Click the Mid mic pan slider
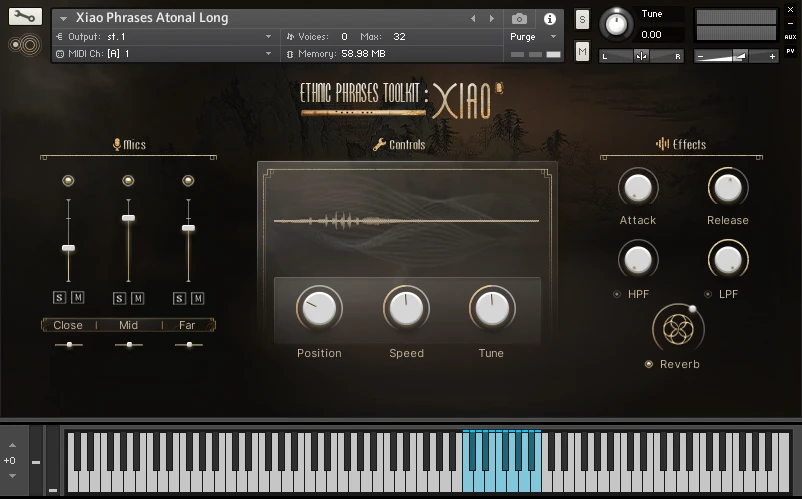802x499 pixels. point(129,345)
